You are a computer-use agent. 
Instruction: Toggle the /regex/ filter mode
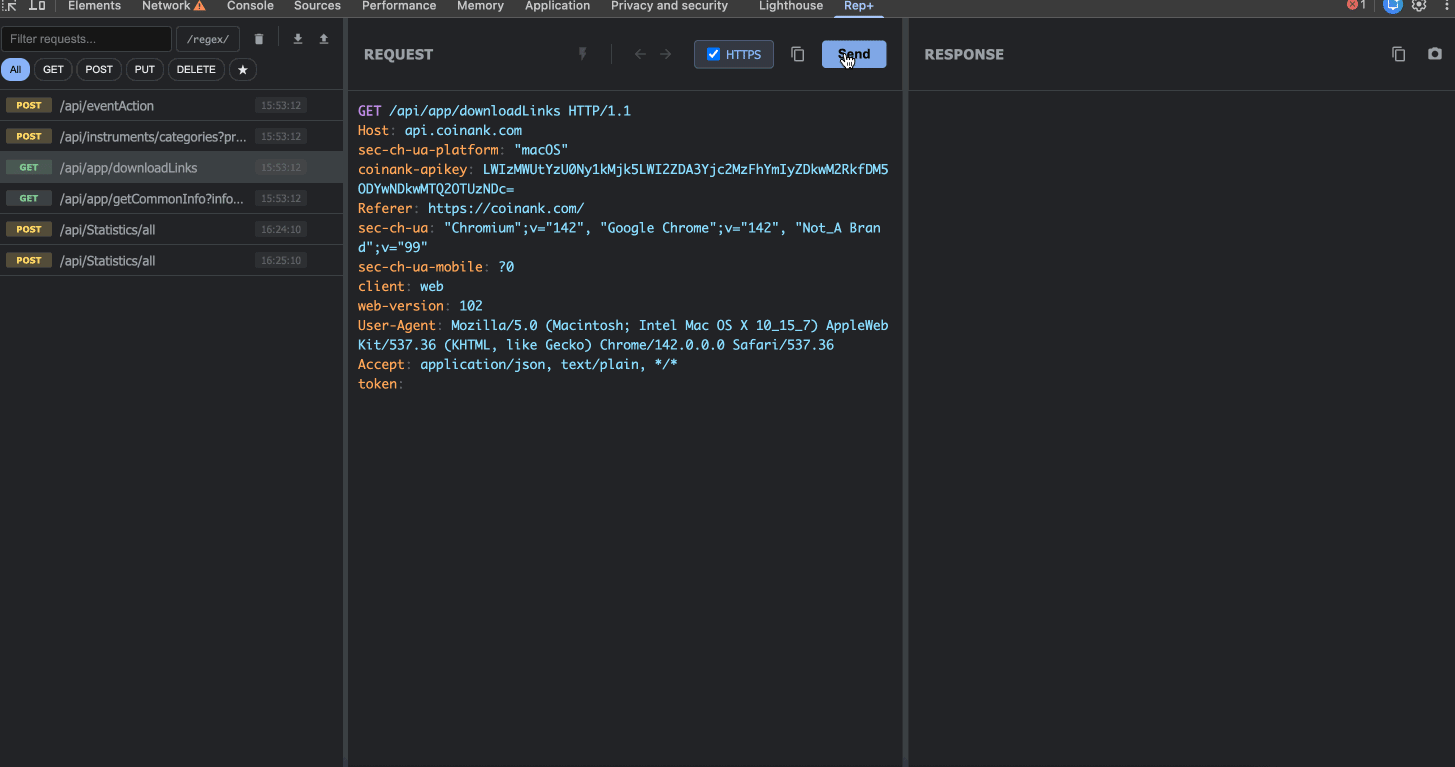coord(208,39)
